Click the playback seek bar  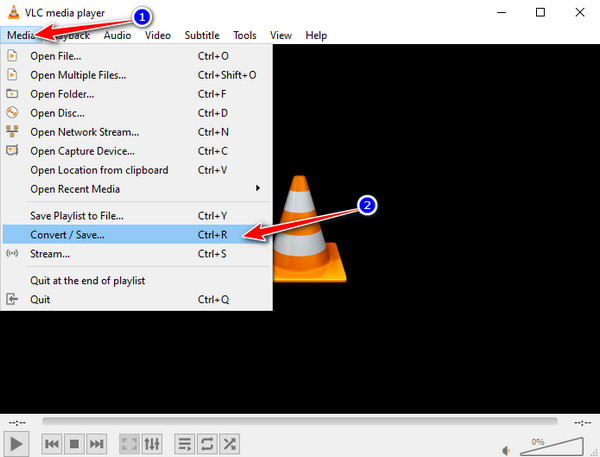tap(300, 421)
